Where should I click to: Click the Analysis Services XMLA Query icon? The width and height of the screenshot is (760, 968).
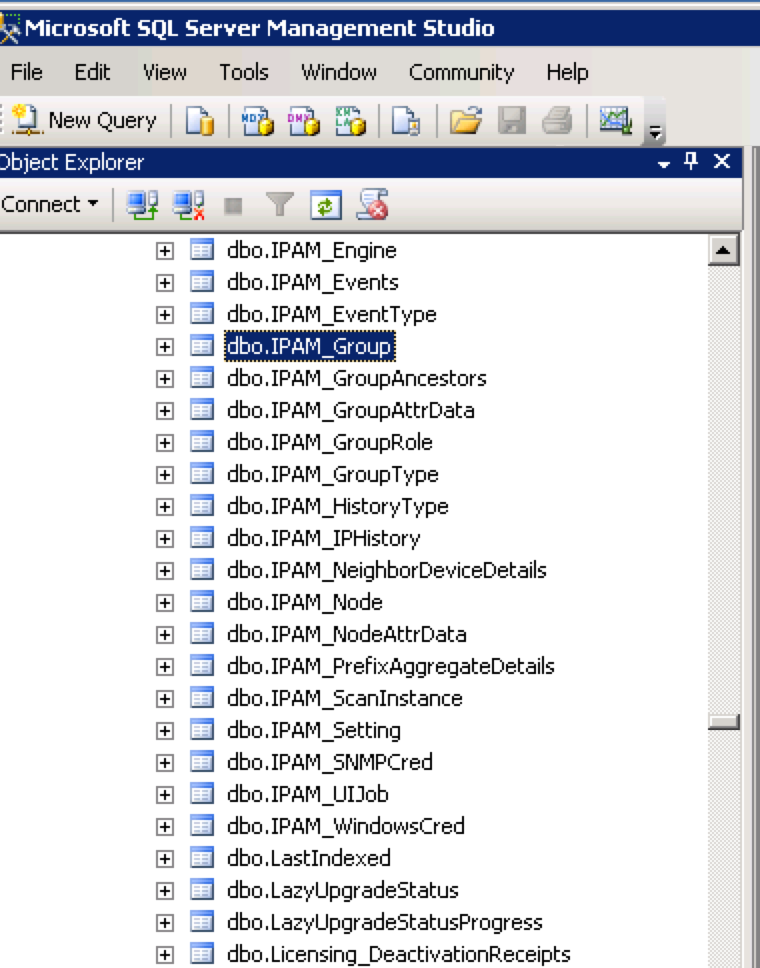(350, 120)
